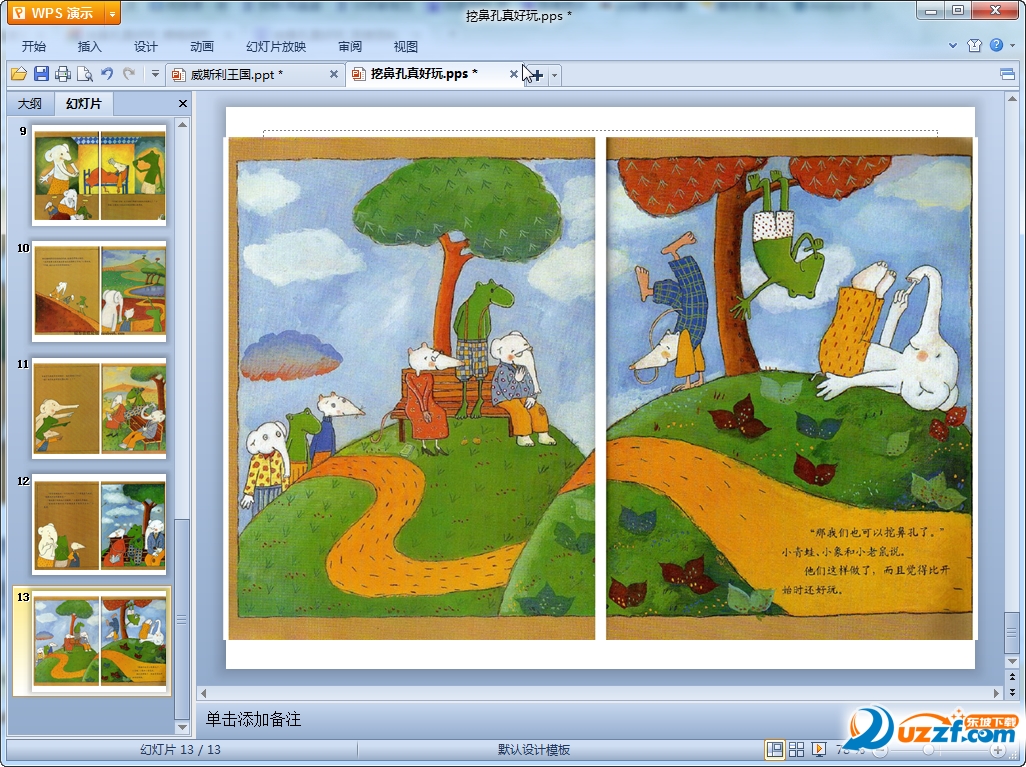Open the 幻灯片放映 ribbon tab
Image resolution: width=1026 pixels, height=767 pixels.
point(275,46)
